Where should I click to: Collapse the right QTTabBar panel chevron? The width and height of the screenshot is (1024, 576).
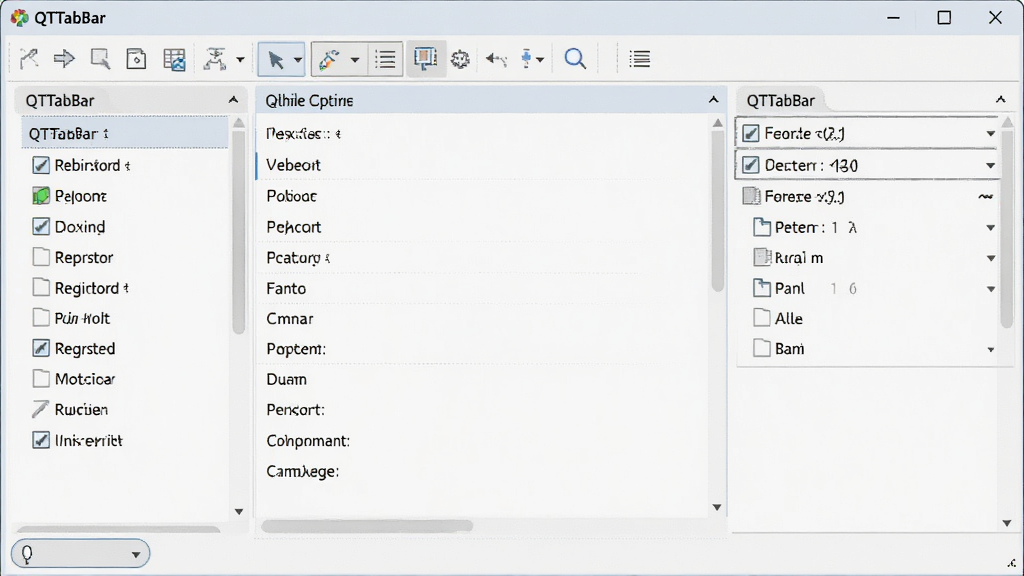tap(1000, 99)
